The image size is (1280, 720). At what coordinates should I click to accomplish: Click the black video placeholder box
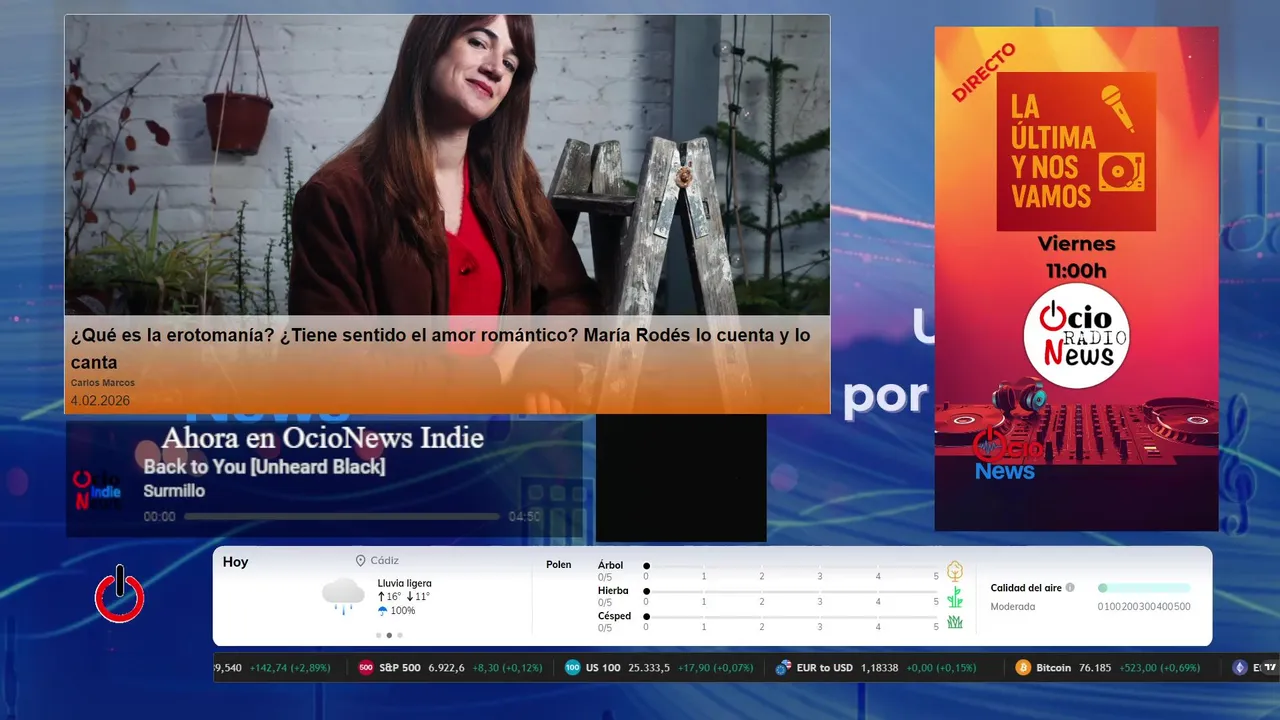point(681,478)
